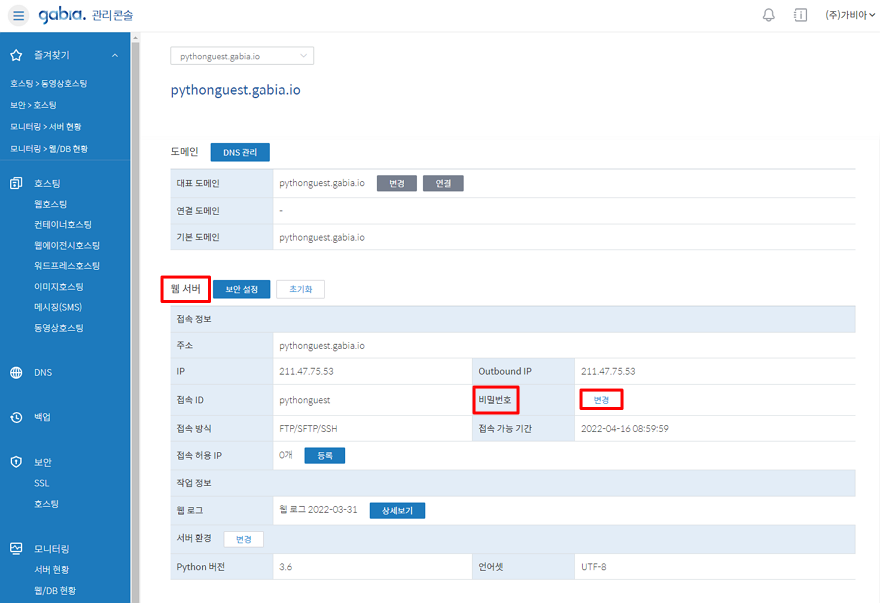Viewport: 880px width, 603px height.
Task: Select SSL under 보안
Action: point(42,483)
